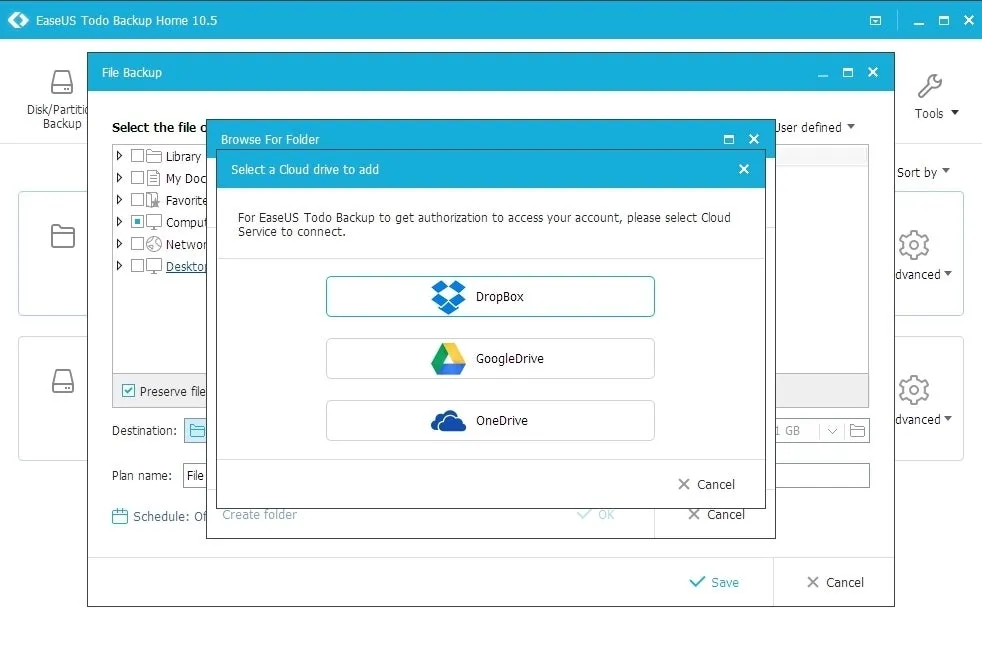Open the destination folder browse icon
The width and height of the screenshot is (982, 651).
pos(197,430)
